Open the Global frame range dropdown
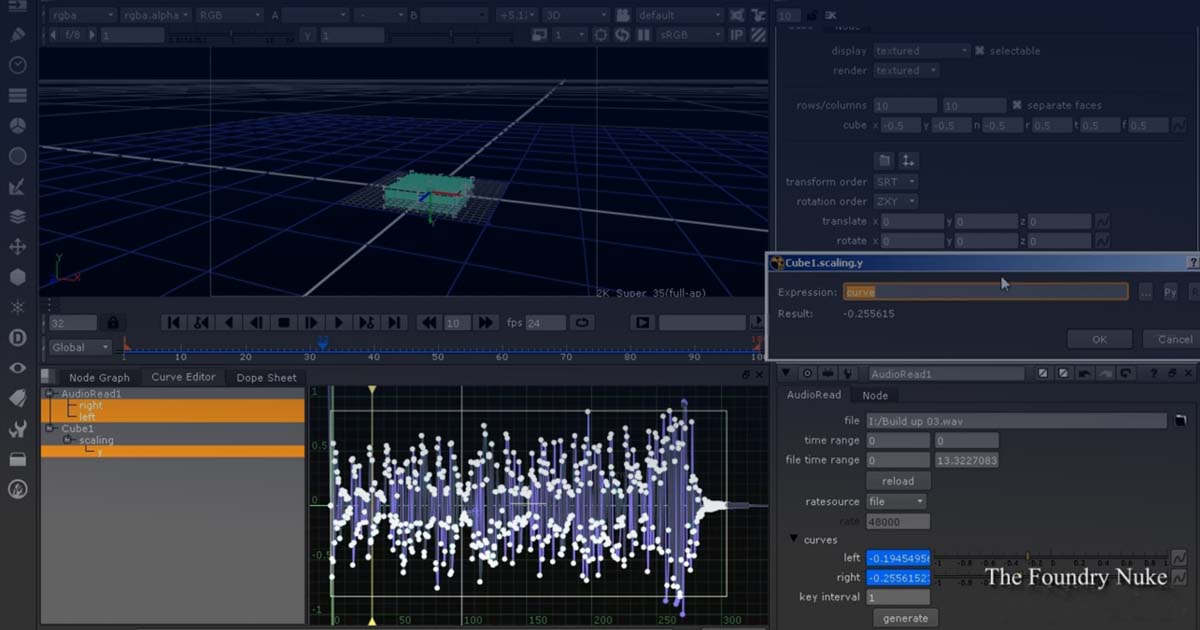This screenshot has width=1200, height=630. pyautogui.click(x=78, y=347)
